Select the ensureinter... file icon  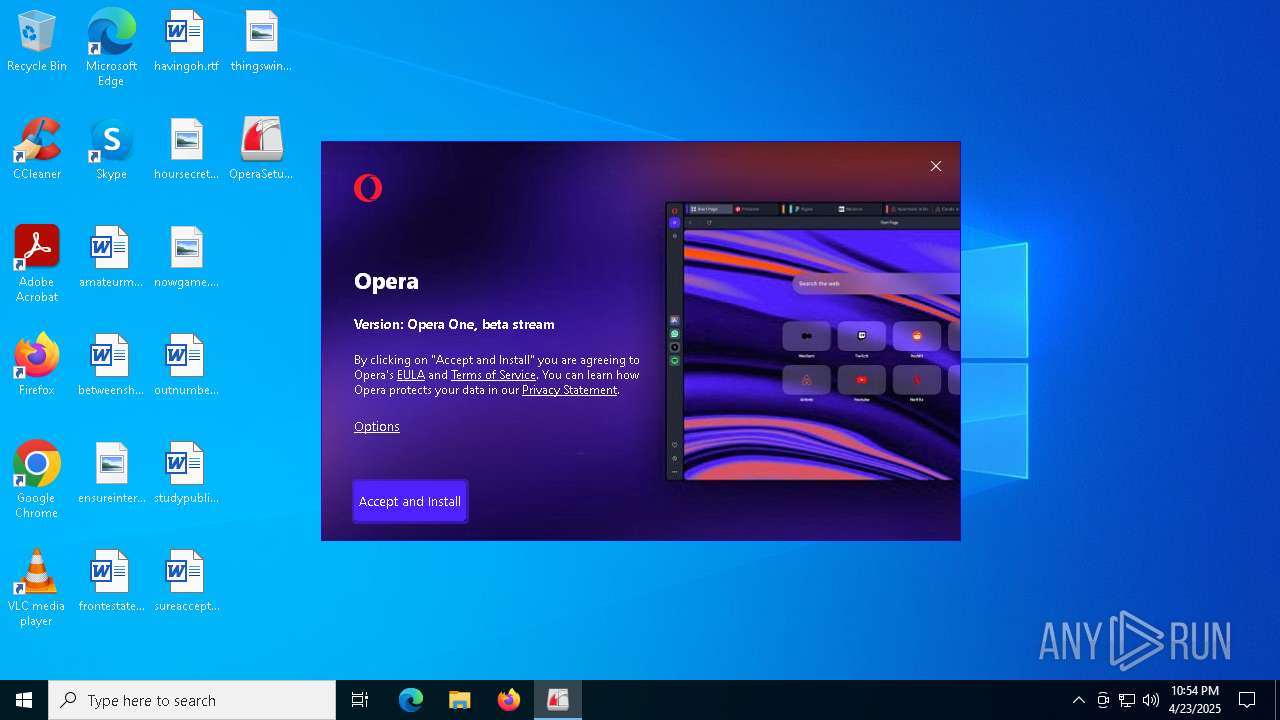111,474
